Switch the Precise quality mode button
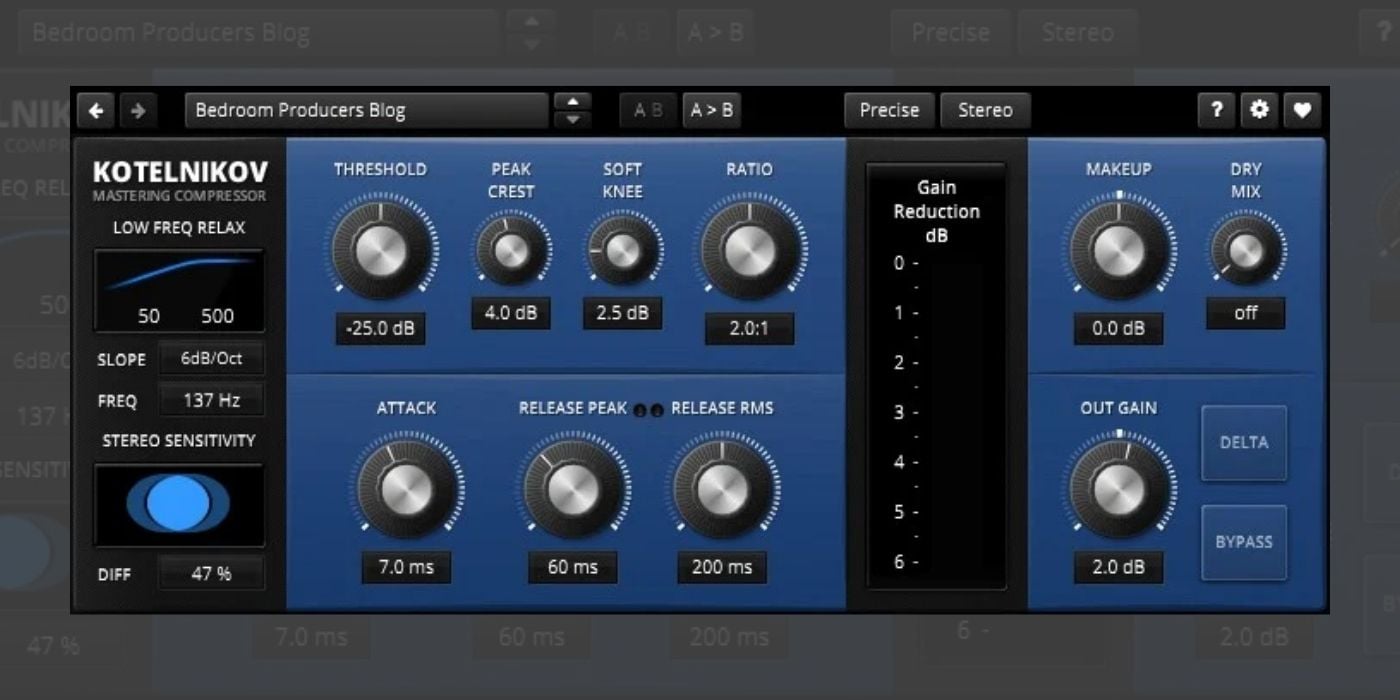The width and height of the screenshot is (1400, 700). 889,111
